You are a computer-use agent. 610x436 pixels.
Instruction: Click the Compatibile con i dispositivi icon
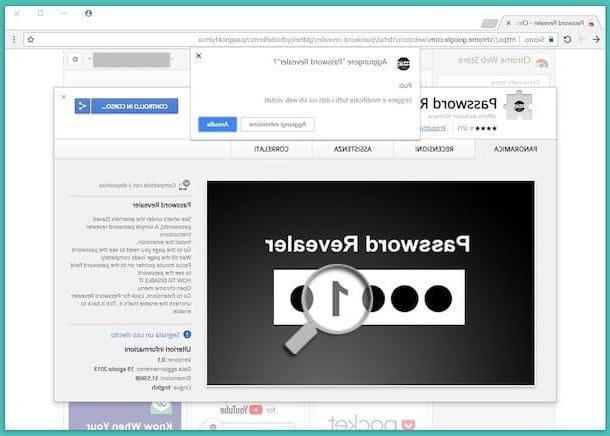tap(184, 185)
